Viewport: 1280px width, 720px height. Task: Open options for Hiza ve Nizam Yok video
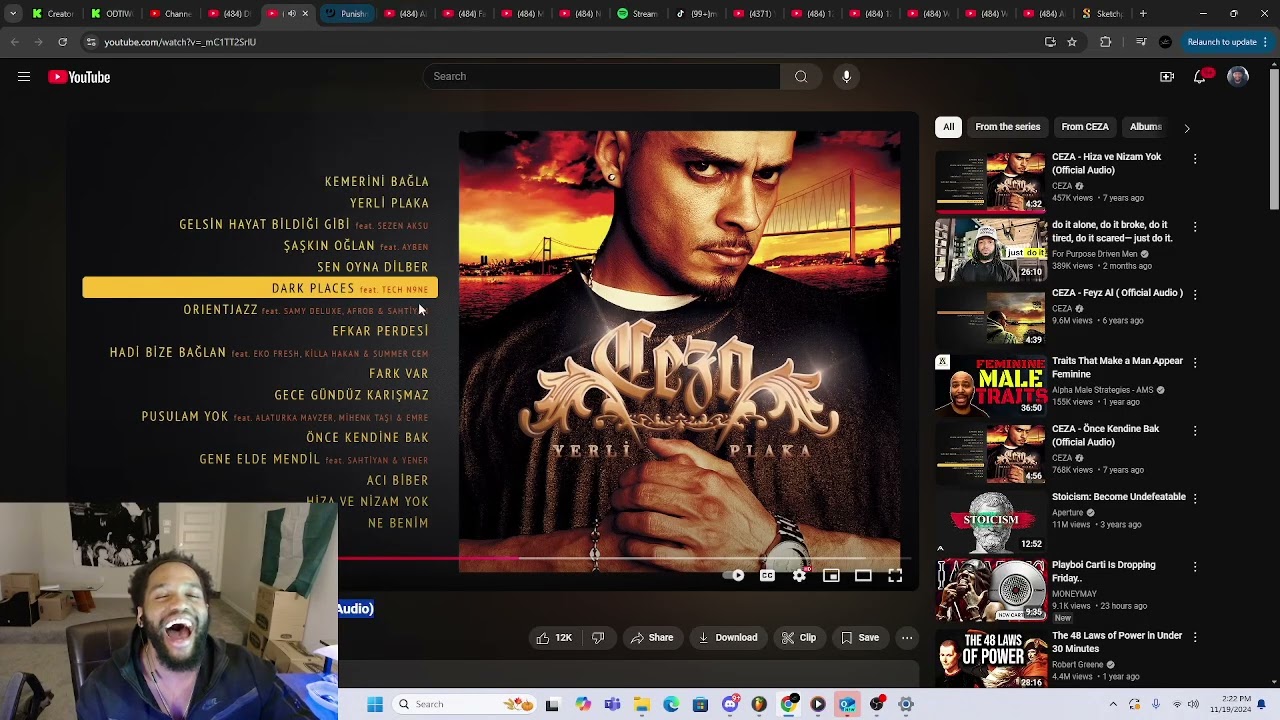click(x=1194, y=159)
